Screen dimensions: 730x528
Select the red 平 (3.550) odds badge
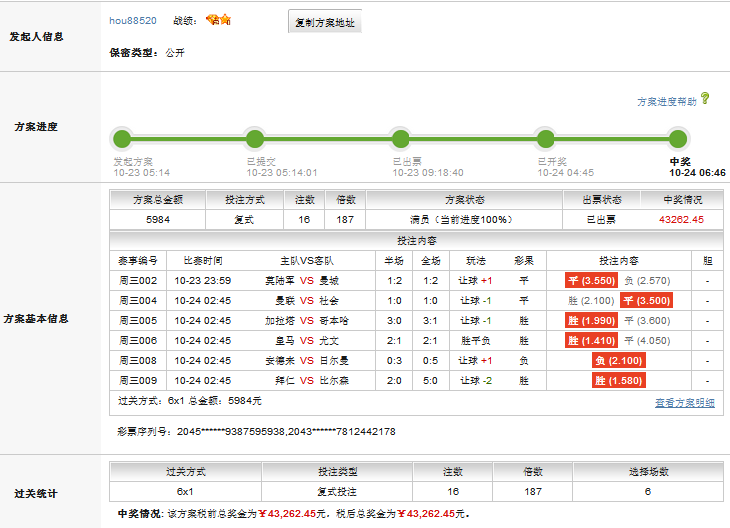point(592,281)
